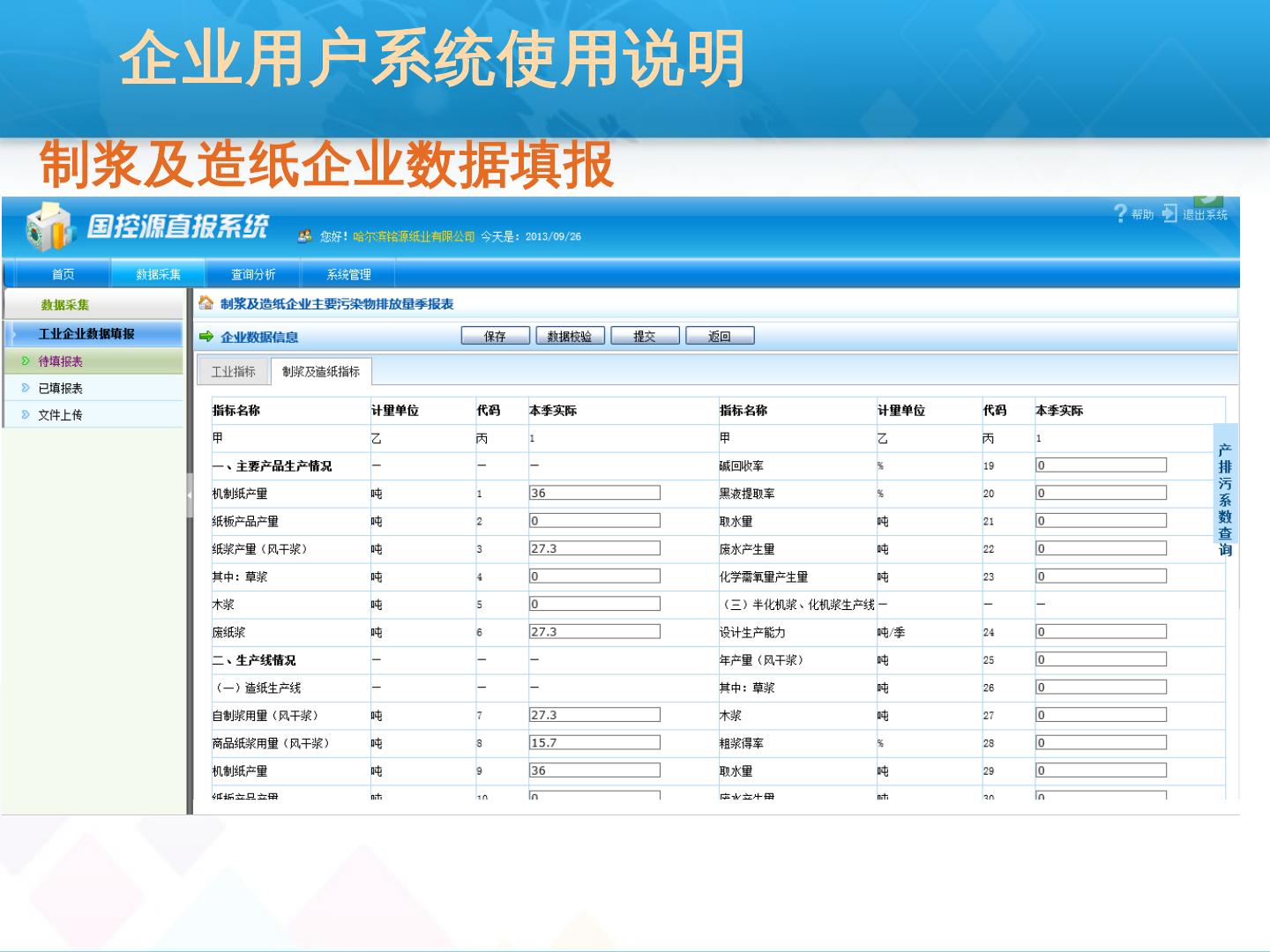Click the 碱回收率 input field, code 19
Viewport: 1270px width, 952px height.
(x=1101, y=465)
